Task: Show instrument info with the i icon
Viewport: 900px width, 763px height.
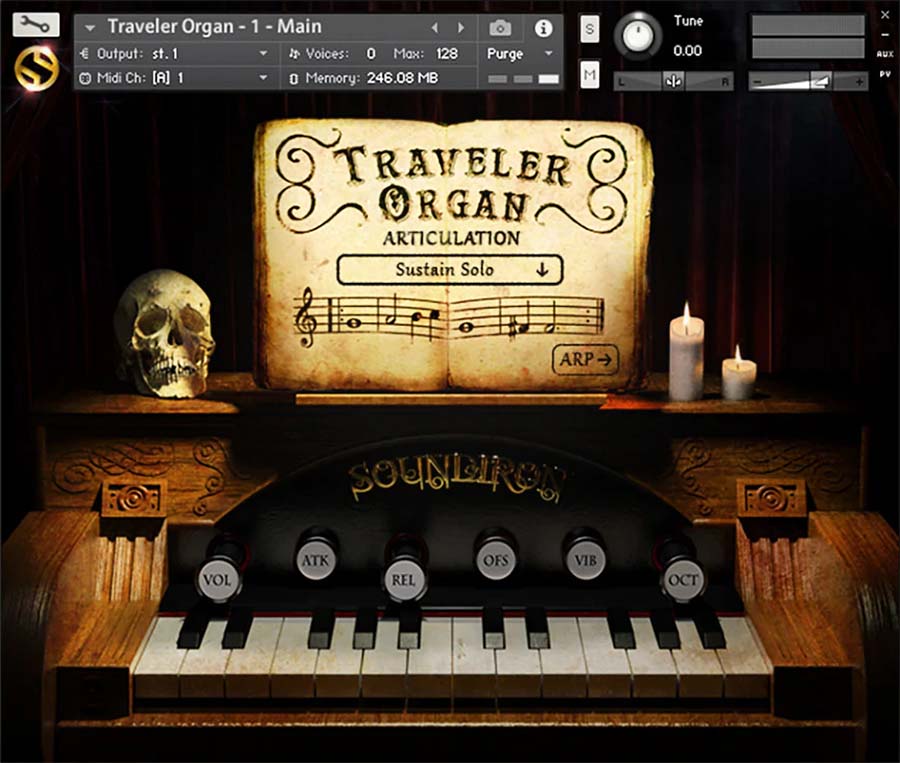Action: pyautogui.click(x=543, y=28)
